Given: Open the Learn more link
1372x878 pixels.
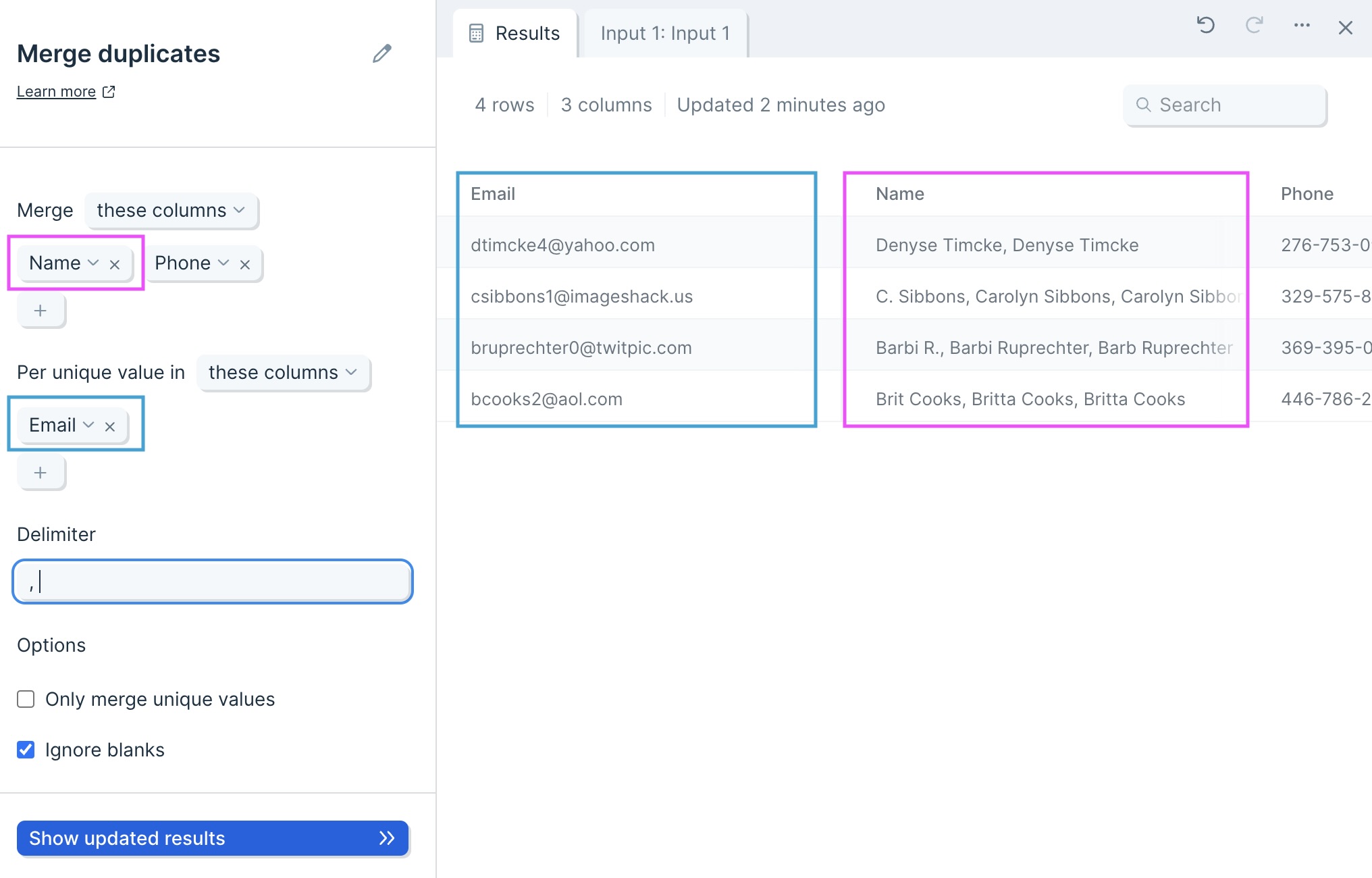Looking at the screenshot, I should [x=56, y=91].
